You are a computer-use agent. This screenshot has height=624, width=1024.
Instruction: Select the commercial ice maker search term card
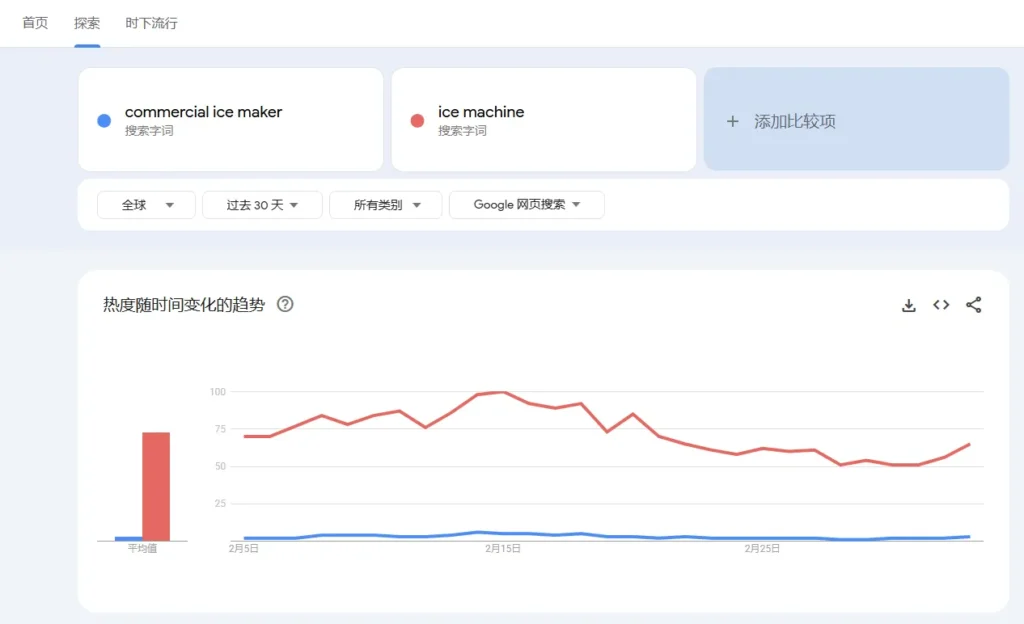pyautogui.click(x=230, y=119)
